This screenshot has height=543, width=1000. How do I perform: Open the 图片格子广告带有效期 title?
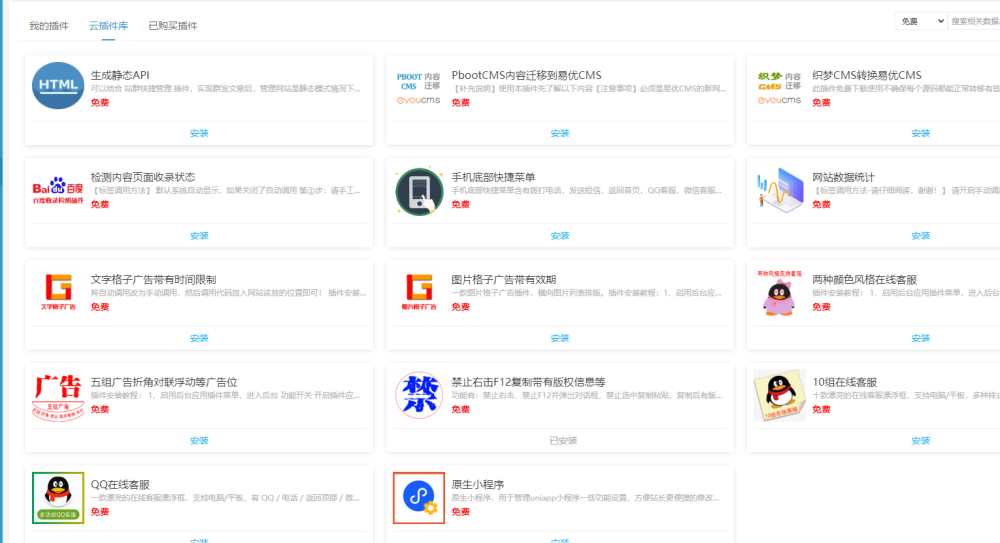[504, 279]
